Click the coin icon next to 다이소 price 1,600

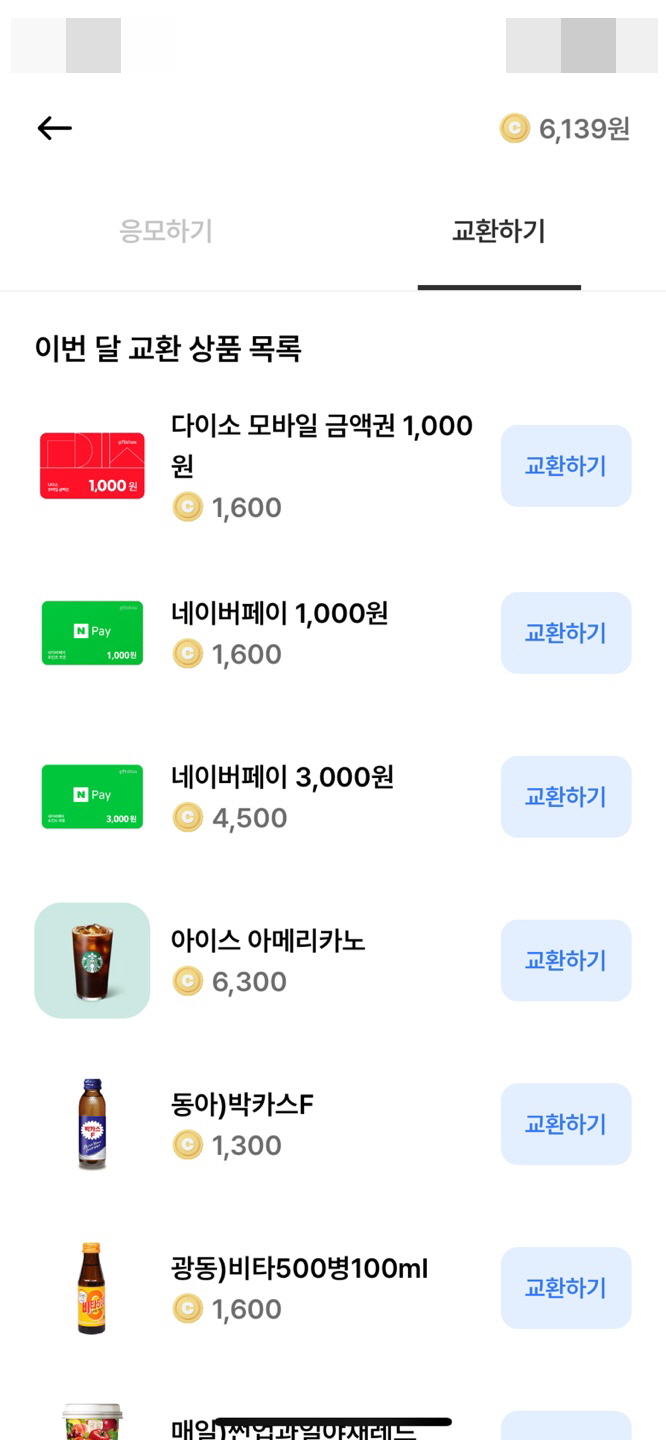[x=189, y=507]
